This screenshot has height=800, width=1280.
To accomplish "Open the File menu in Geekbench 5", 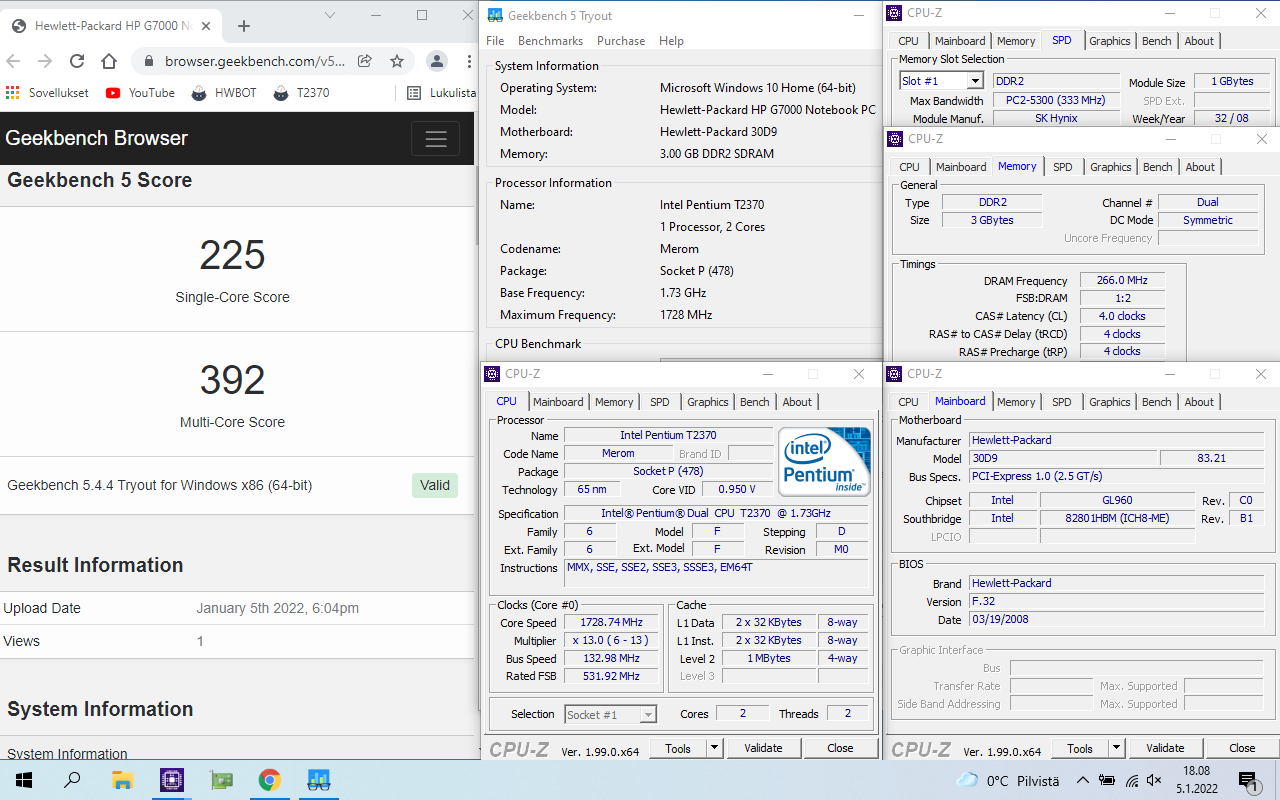I will (x=495, y=41).
